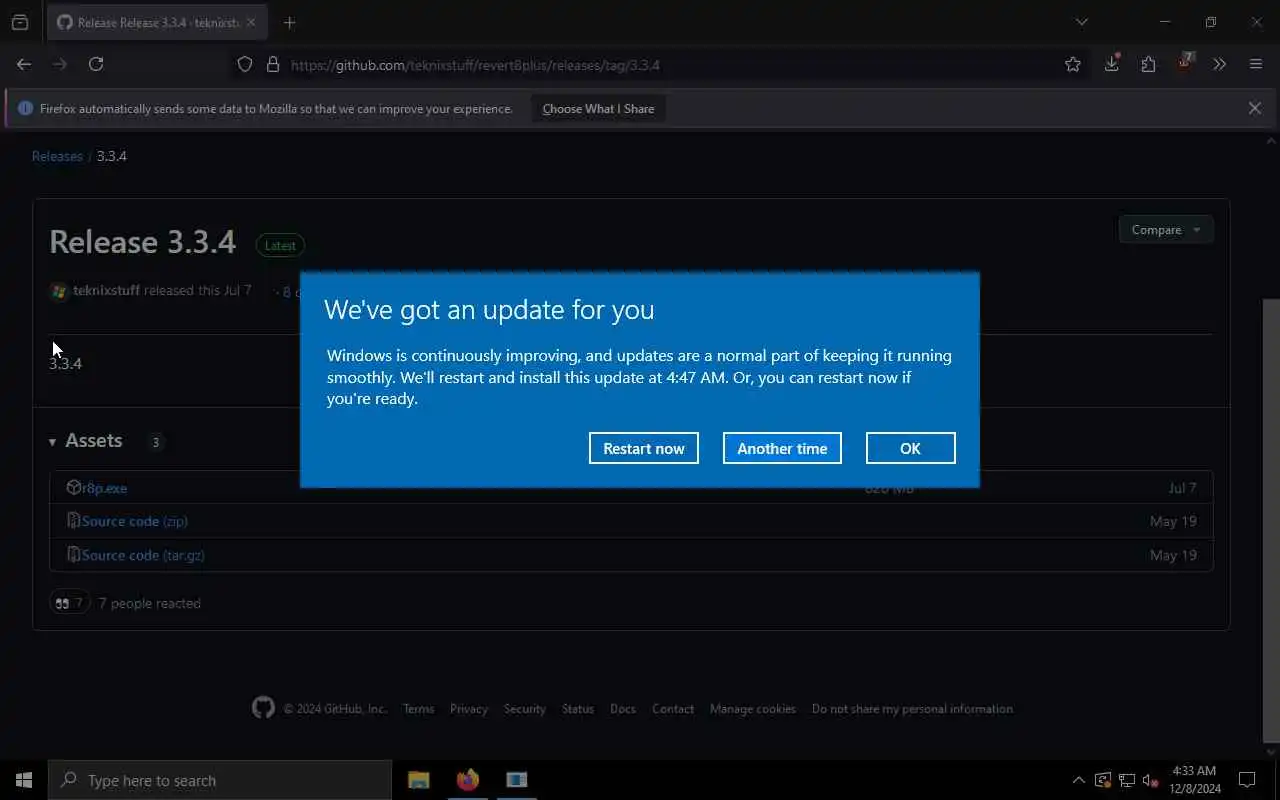
Task: Click the red extension badge icon in toolbar
Action: (1185, 62)
